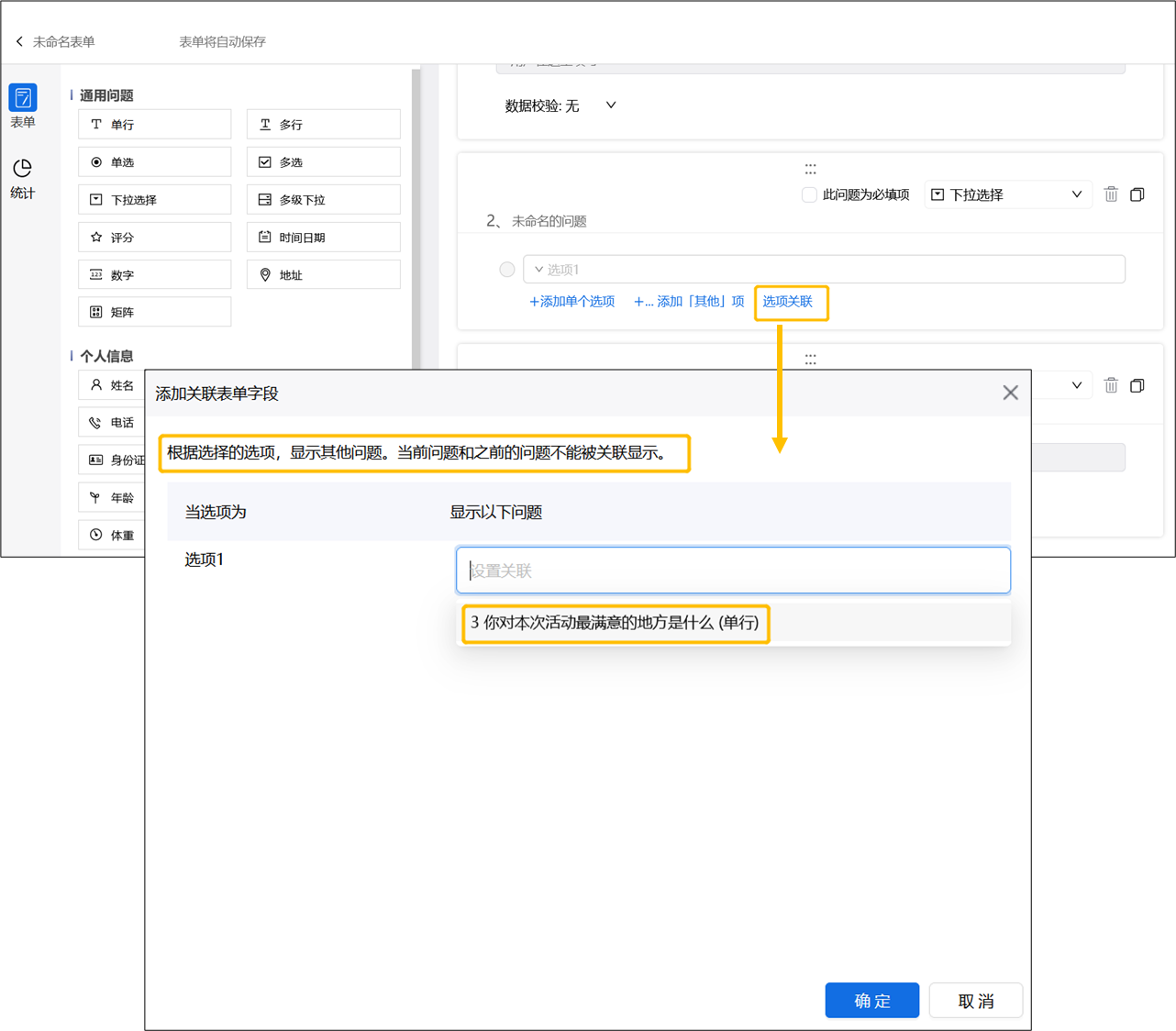This screenshot has height=1031, width=1176.
Task: Add the 体重 weight field
Action: coord(112,535)
